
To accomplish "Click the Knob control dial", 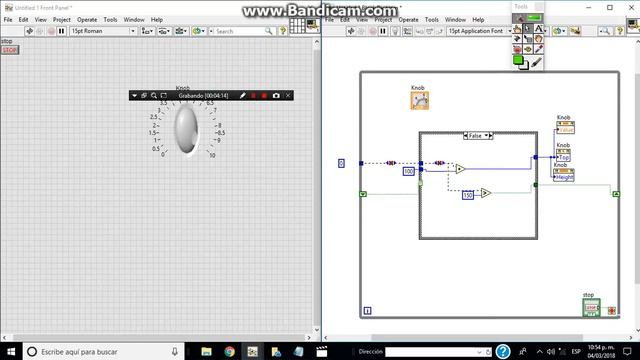I will [x=187, y=129].
